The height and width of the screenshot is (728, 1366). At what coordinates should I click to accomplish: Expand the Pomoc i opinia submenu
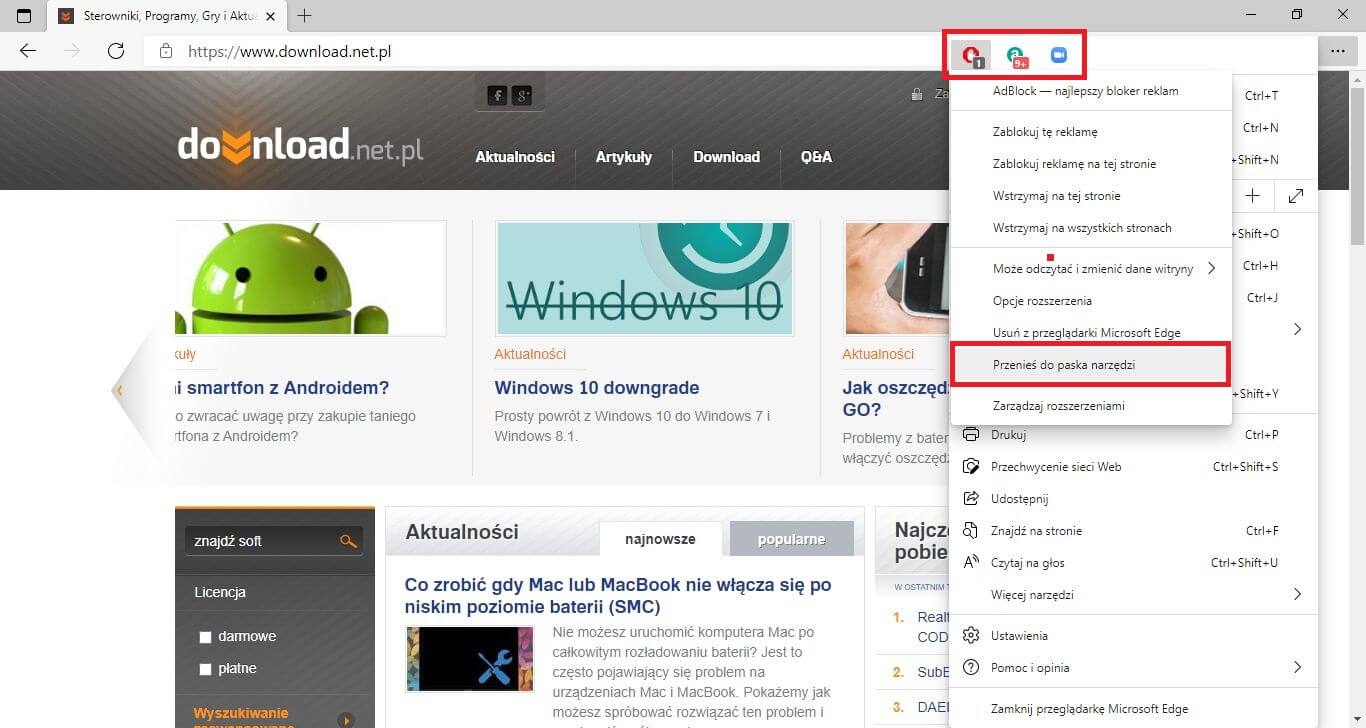coord(1298,667)
